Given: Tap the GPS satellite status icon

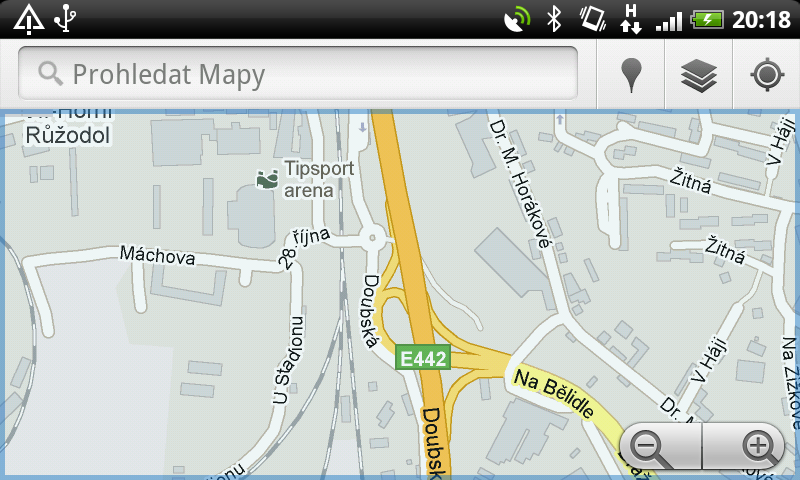Looking at the screenshot, I should coord(516,20).
